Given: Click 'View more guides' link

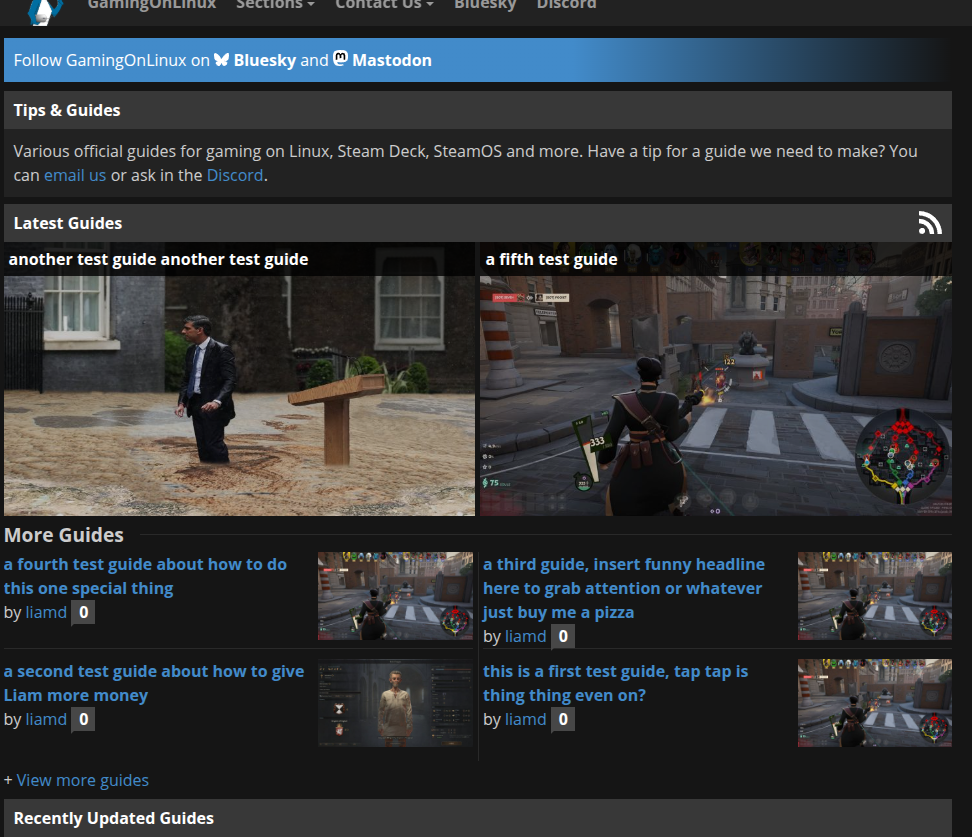Looking at the screenshot, I should (82, 780).
